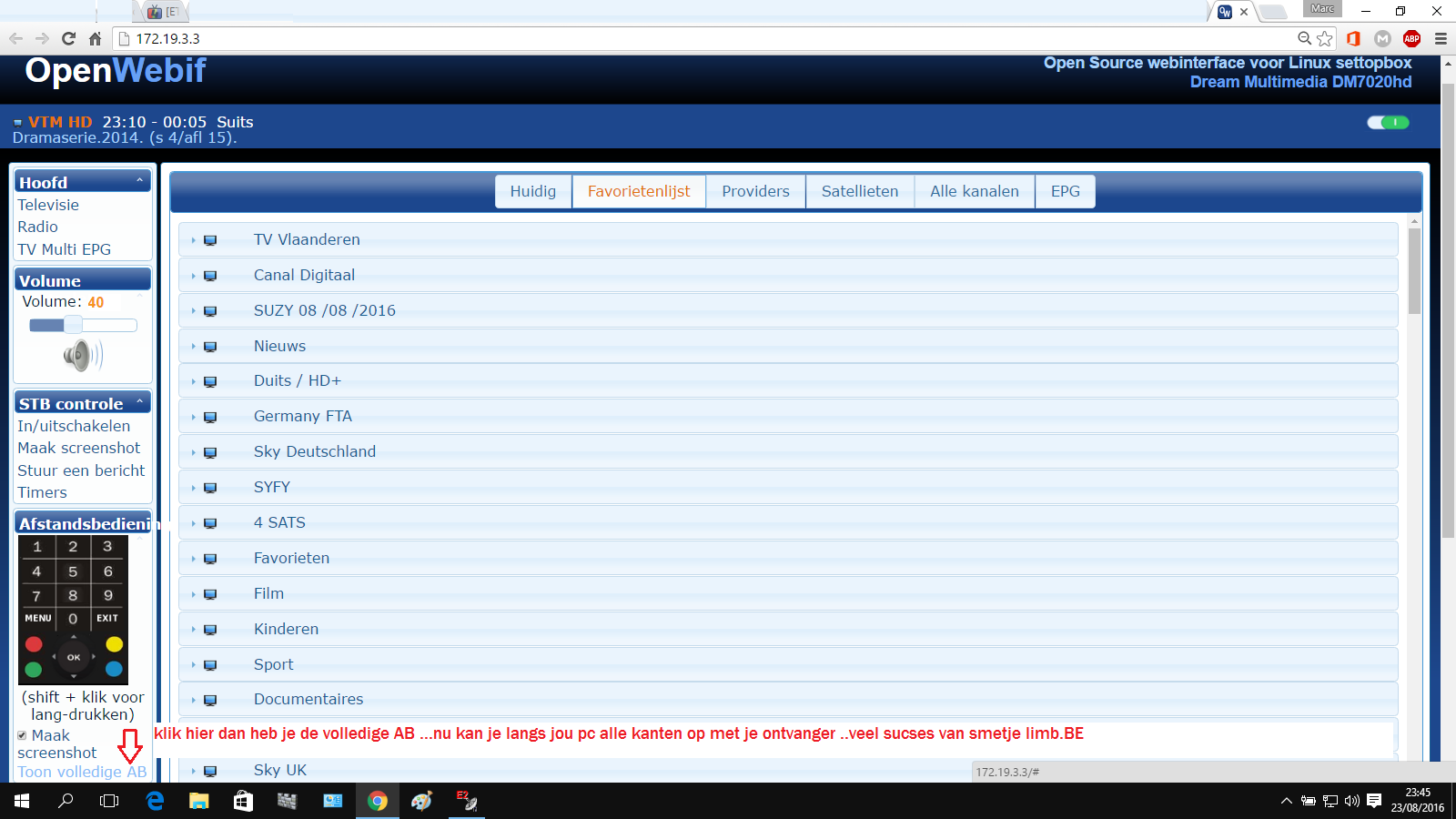Mute sound with the speaker icon
Viewport: 1456px width, 819px height.
click(83, 355)
